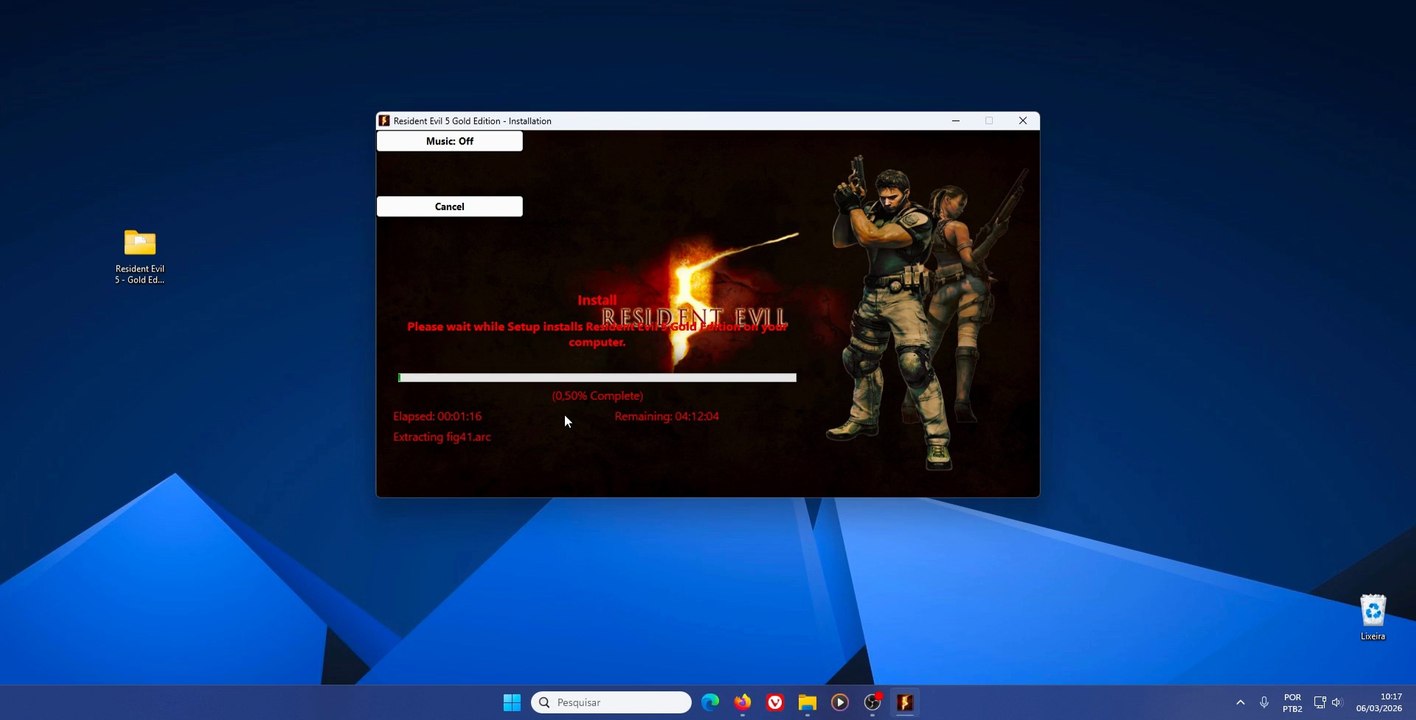
Task: Click the microphone tray icon
Action: (1264, 702)
